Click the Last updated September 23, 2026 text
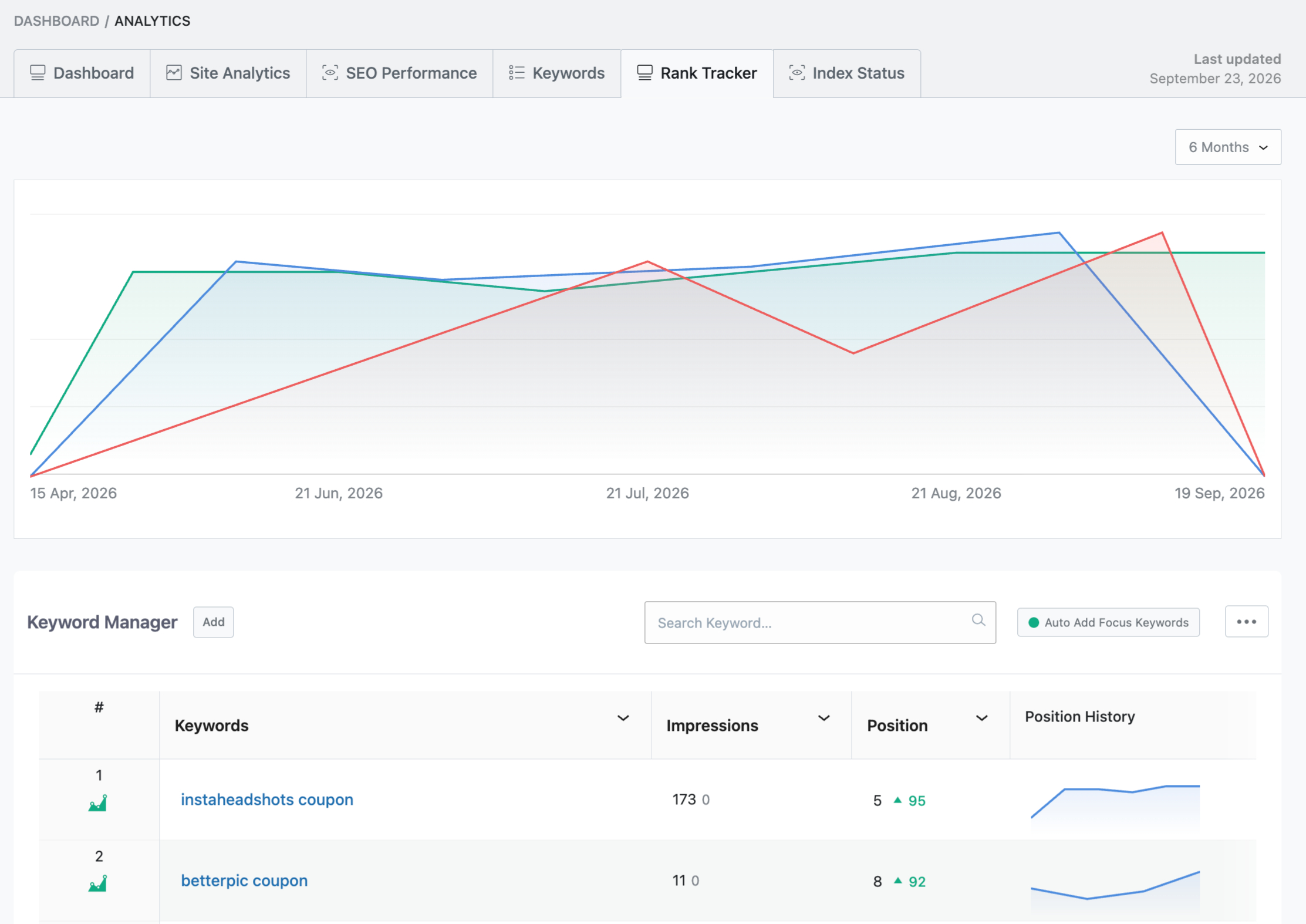This screenshot has height=924, width=1306. tap(1215, 69)
